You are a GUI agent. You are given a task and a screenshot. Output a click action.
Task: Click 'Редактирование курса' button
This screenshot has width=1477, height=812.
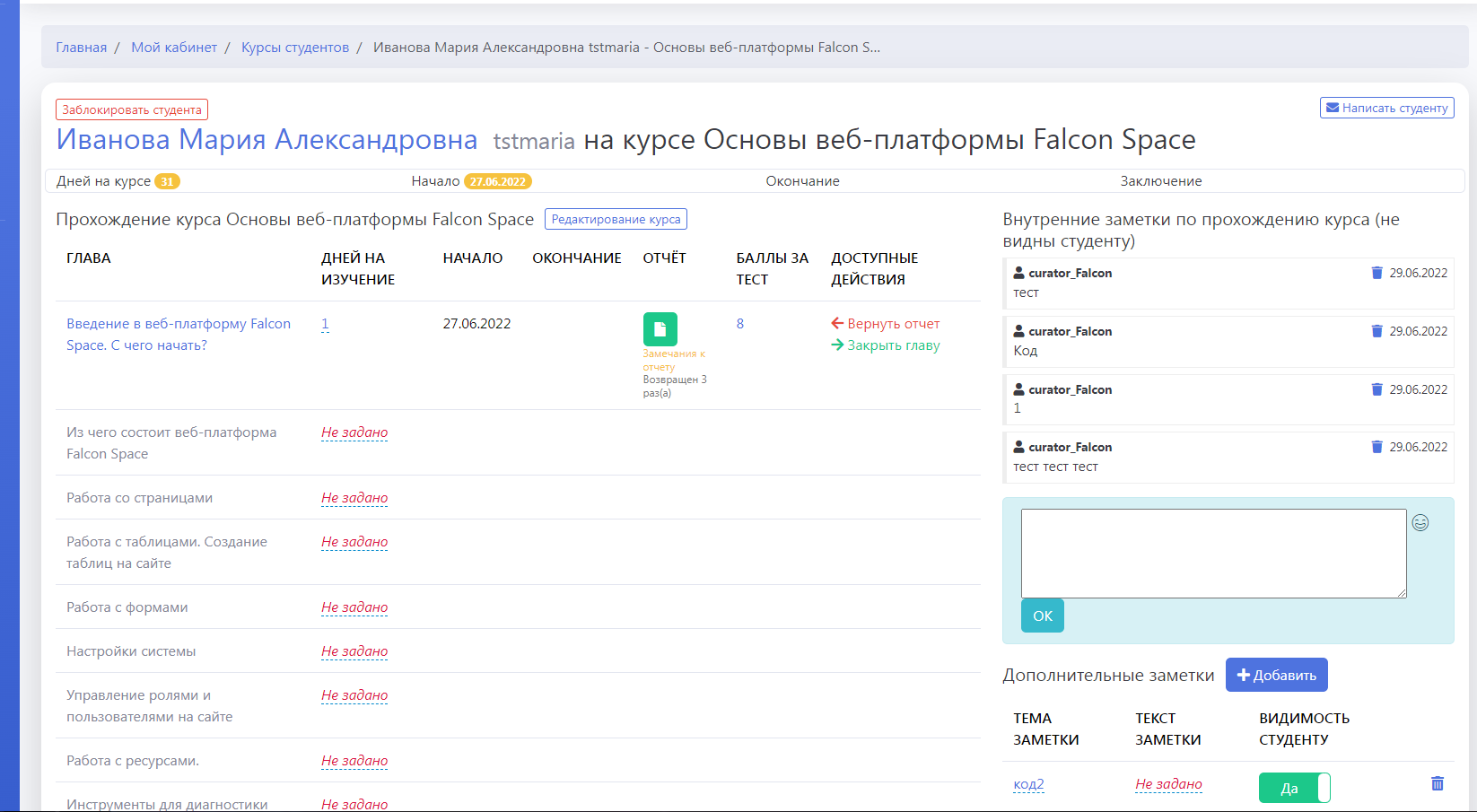(616, 220)
